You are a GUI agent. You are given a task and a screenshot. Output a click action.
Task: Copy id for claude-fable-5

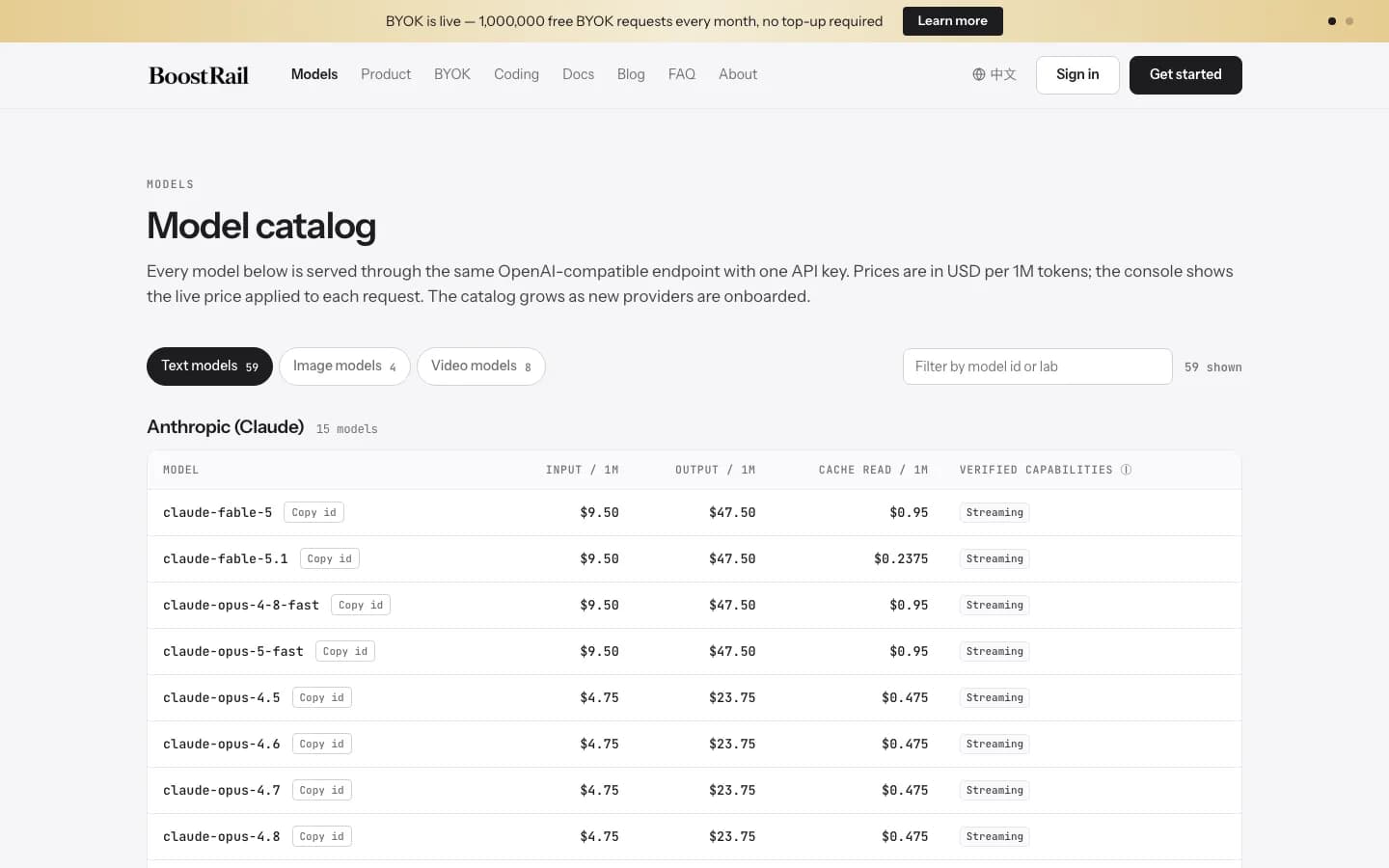point(313,512)
